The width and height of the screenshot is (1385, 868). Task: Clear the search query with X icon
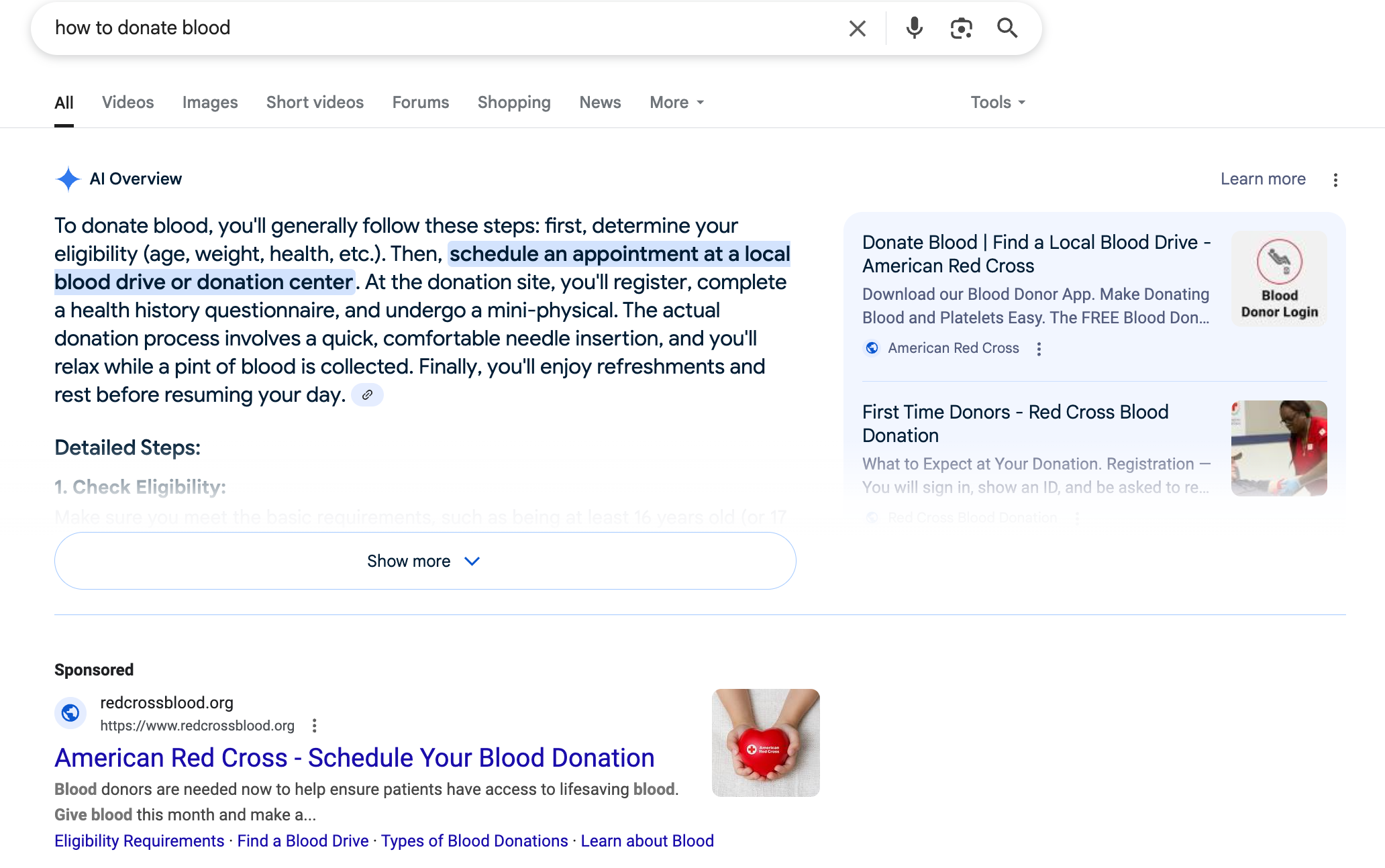tap(857, 28)
